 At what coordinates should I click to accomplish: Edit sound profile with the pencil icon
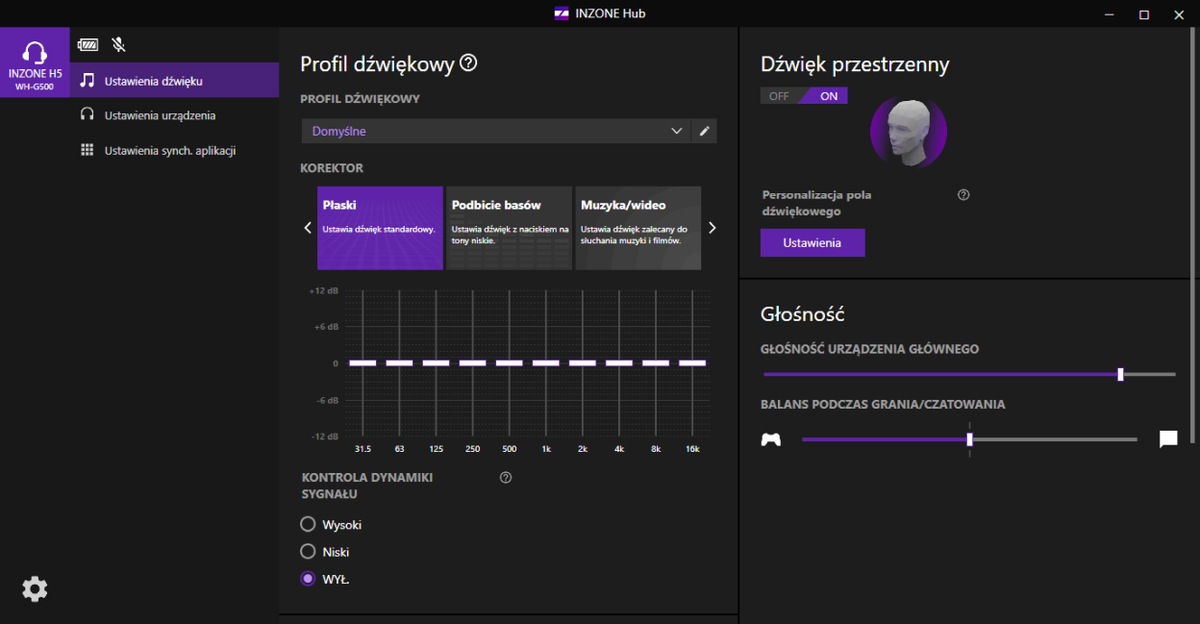click(704, 131)
